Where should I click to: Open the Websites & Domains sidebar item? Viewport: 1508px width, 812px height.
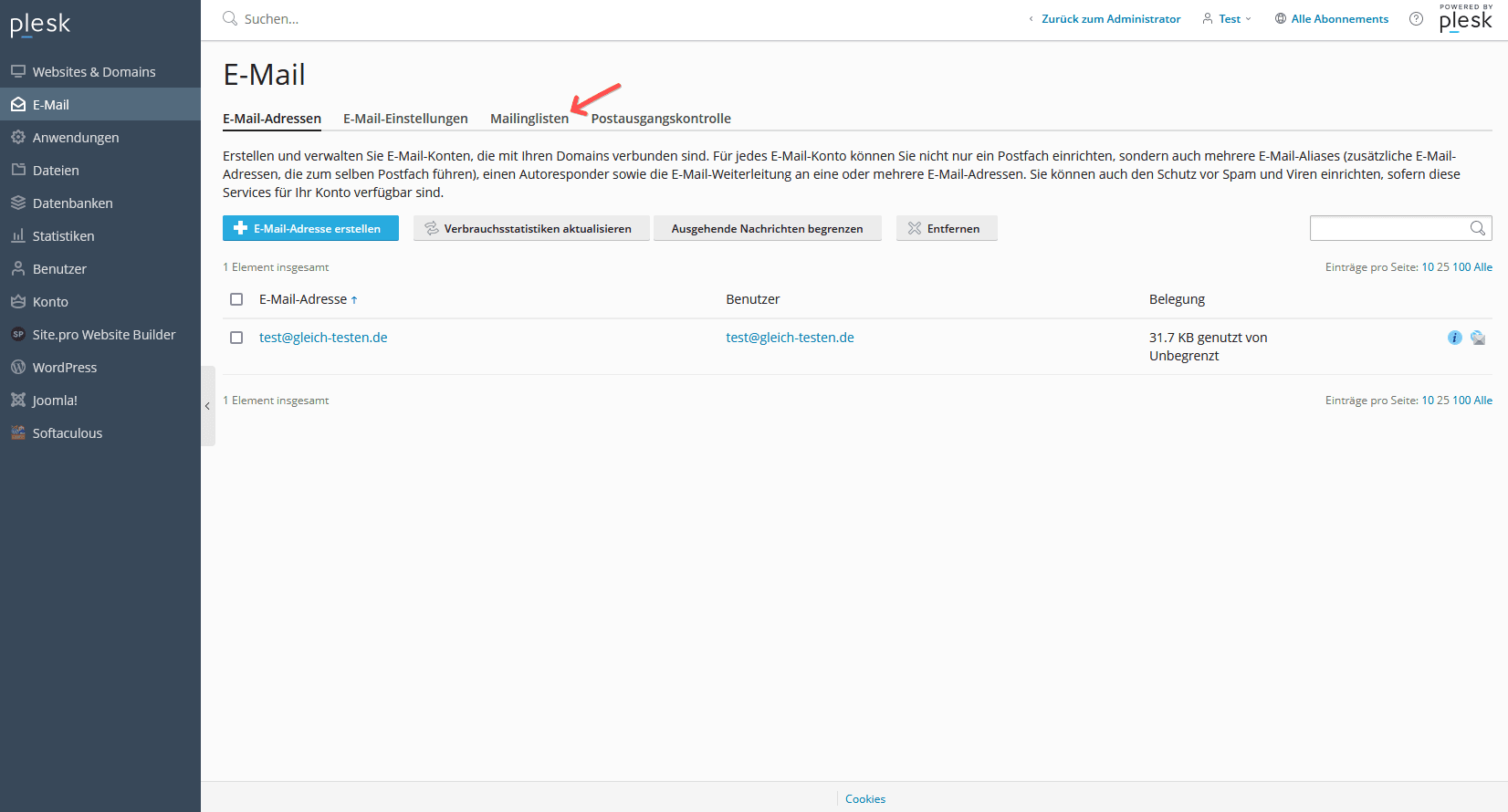(x=93, y=72)
